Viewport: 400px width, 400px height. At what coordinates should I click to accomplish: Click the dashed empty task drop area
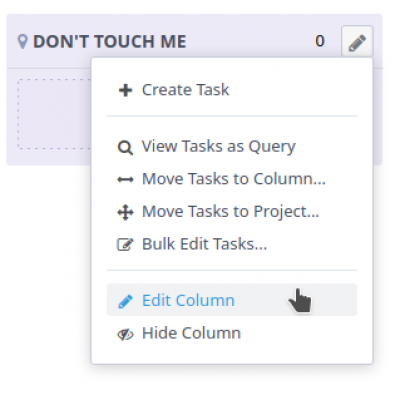click(54, 114)
